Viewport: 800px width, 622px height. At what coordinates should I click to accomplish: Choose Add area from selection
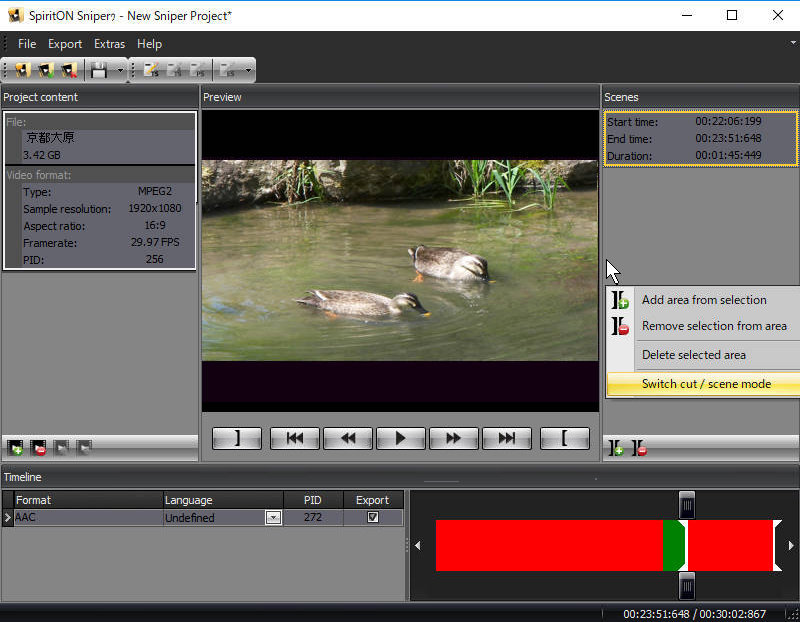(704, 300)
